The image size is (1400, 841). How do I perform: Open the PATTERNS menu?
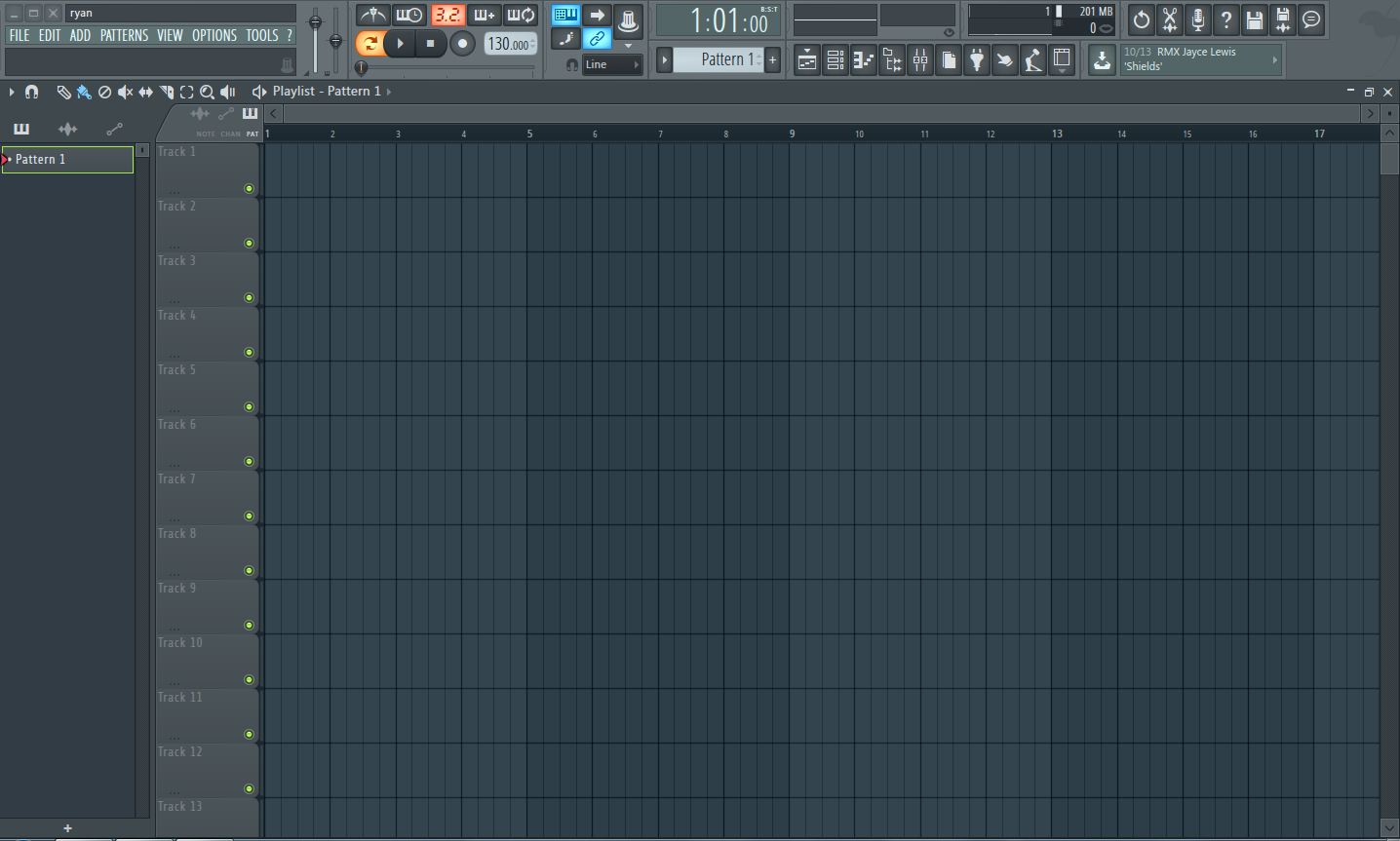coord(125,35)
